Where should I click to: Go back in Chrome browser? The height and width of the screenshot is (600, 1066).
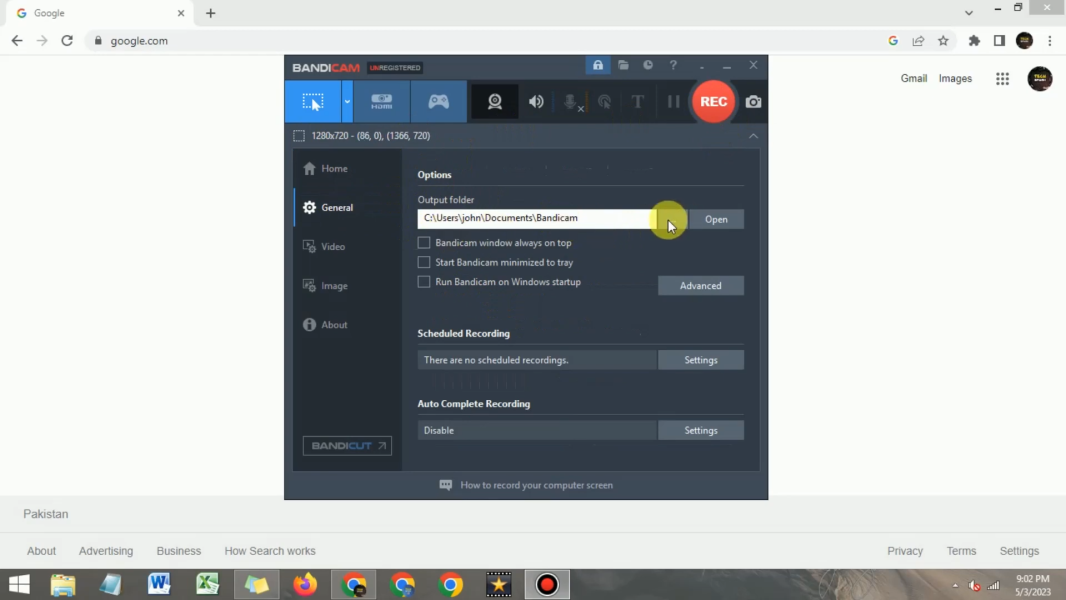tap(17, 41)
